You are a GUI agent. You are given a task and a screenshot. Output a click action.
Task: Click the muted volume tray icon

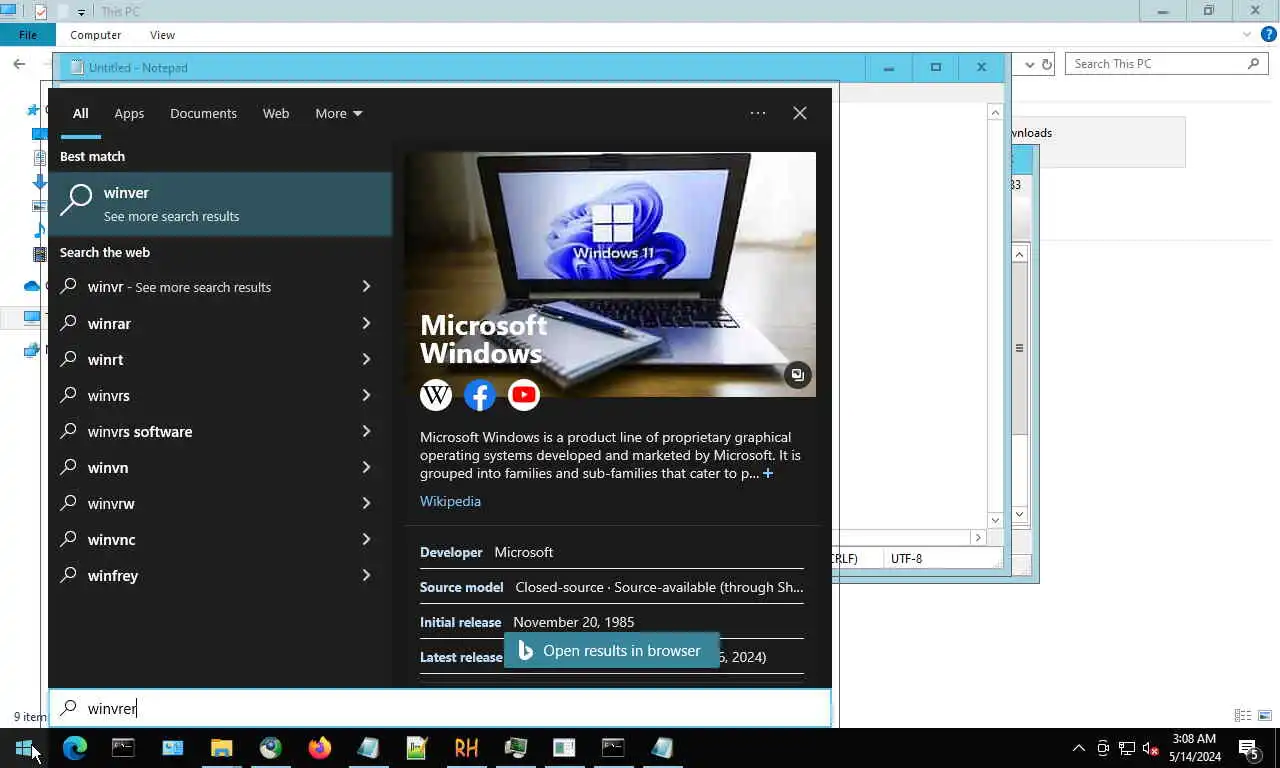[x=1151, y=748]
